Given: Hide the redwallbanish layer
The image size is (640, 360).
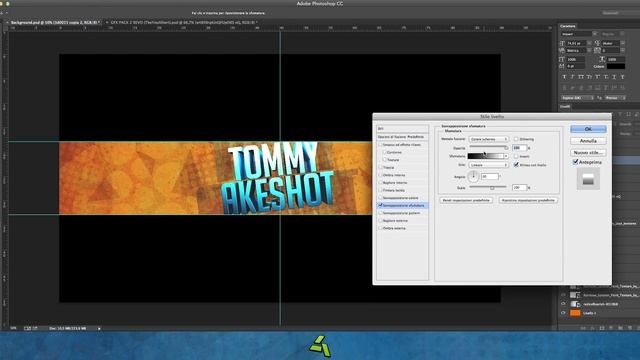Looking at the screenshot, I should 563,304.
